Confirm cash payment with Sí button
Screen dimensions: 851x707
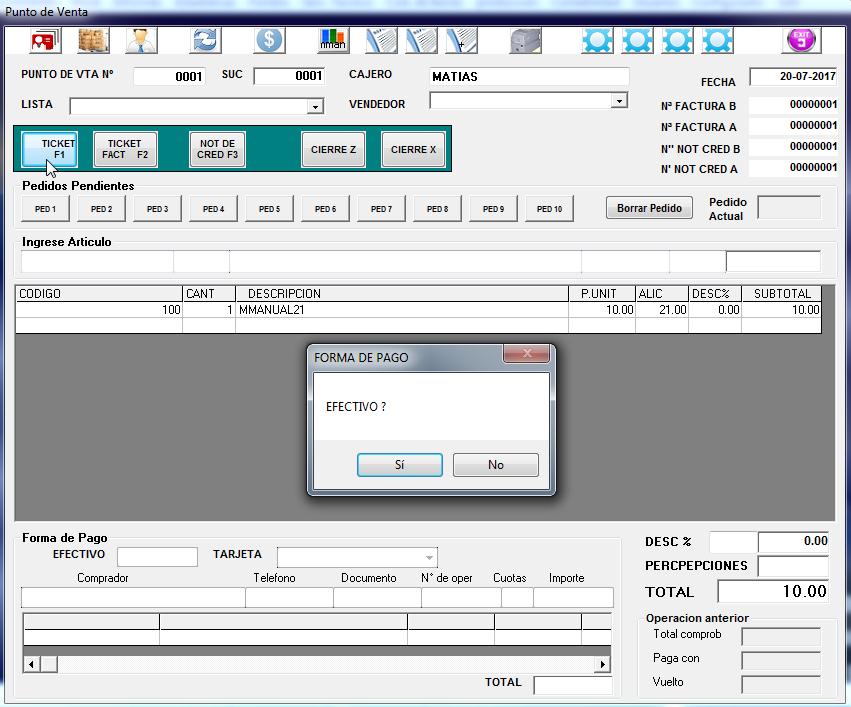point(399,465)
